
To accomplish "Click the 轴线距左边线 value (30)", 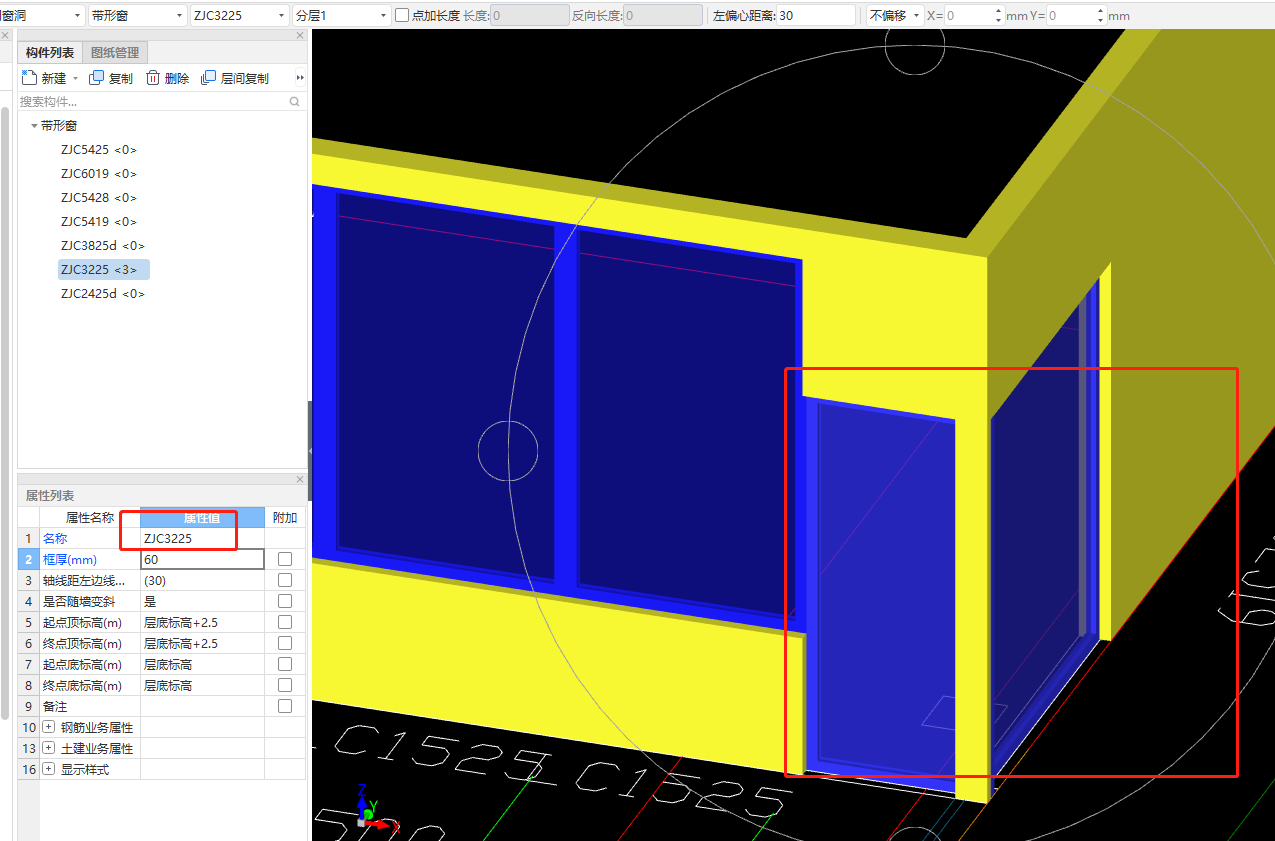I will point(202,580).
